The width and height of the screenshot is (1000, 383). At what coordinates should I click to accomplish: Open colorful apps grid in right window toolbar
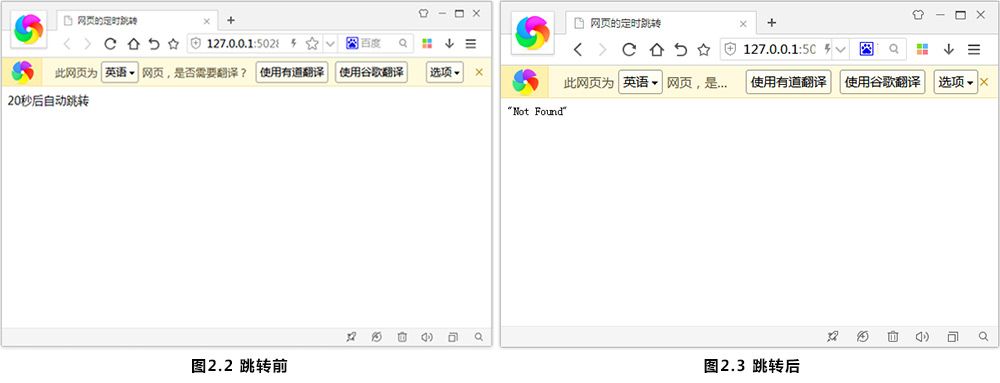[x=922, y=49]
